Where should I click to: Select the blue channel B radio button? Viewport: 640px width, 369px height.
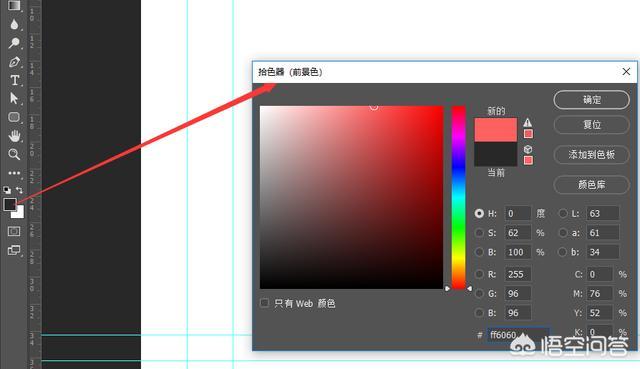click(x=479, y=313)
